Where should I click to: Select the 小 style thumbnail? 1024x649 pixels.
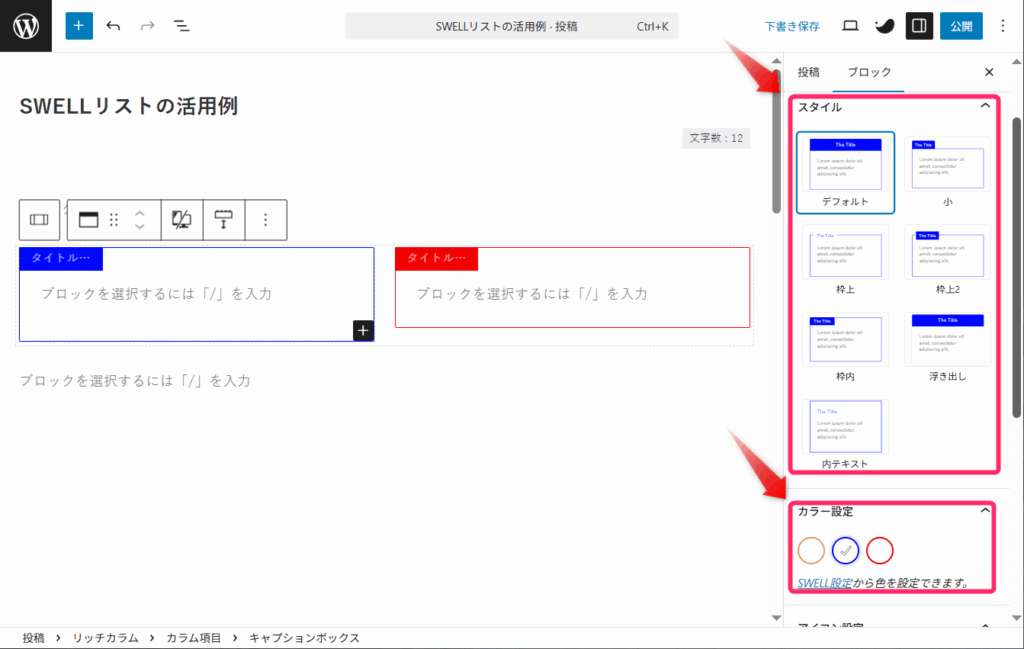(947, 172)
